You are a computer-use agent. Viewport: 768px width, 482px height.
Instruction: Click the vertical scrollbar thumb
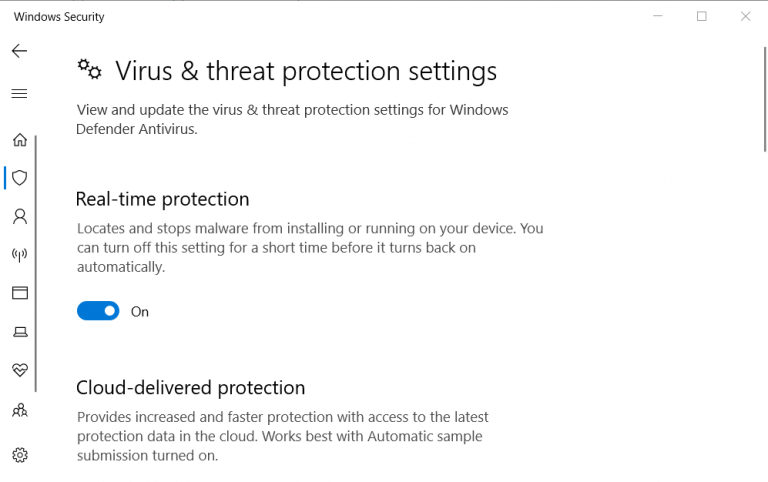(764, 100)
